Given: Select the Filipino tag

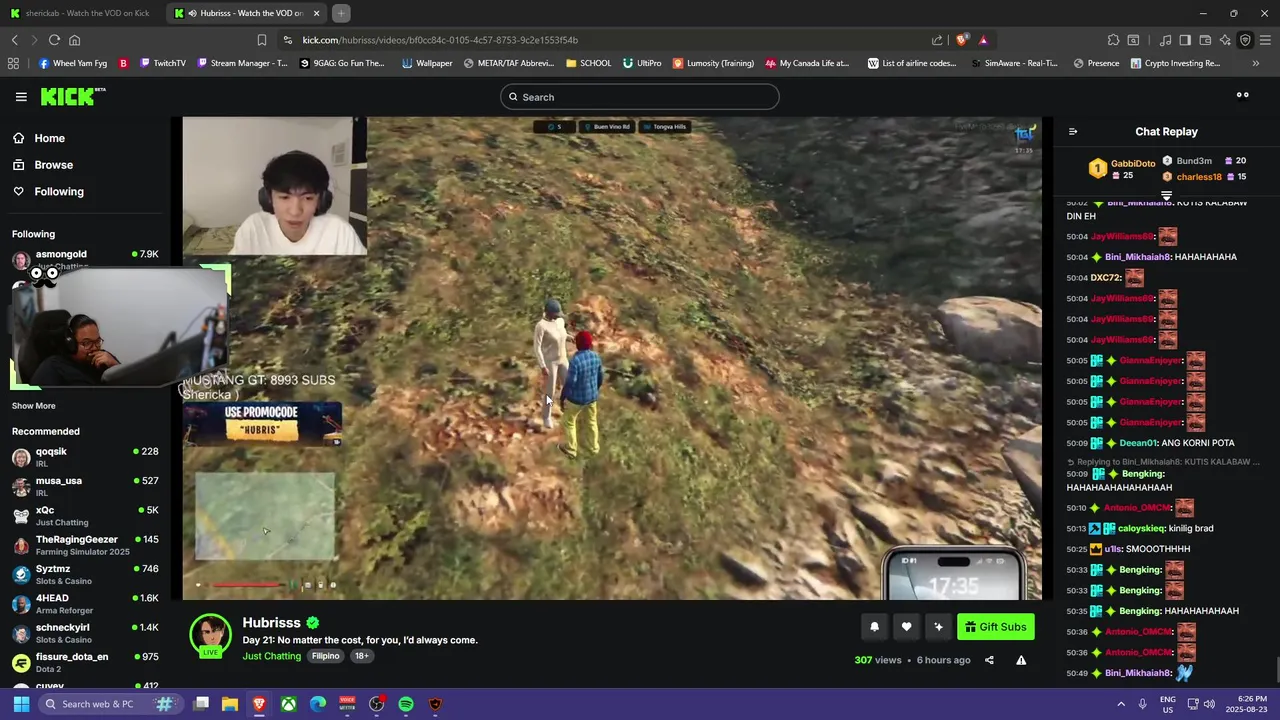Looking at the screenshot, I should click(325, 656).
